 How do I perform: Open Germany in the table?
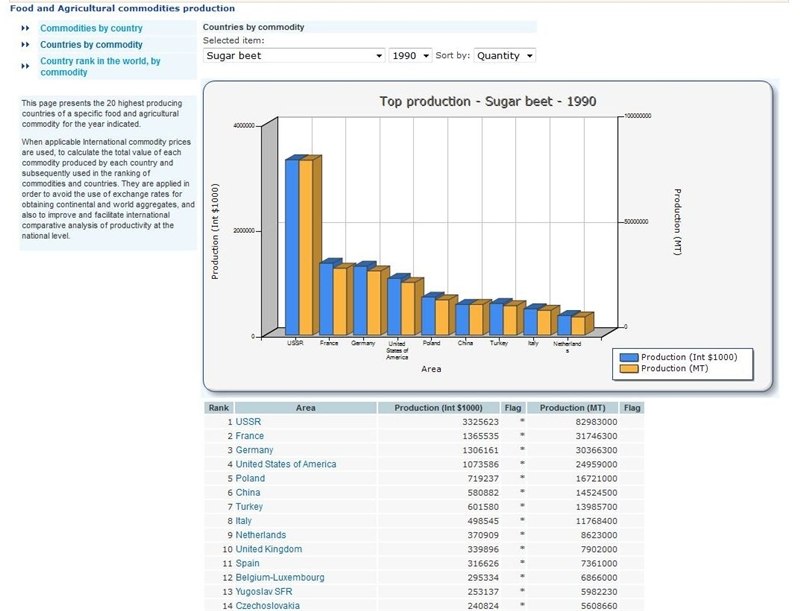[254, 450]
